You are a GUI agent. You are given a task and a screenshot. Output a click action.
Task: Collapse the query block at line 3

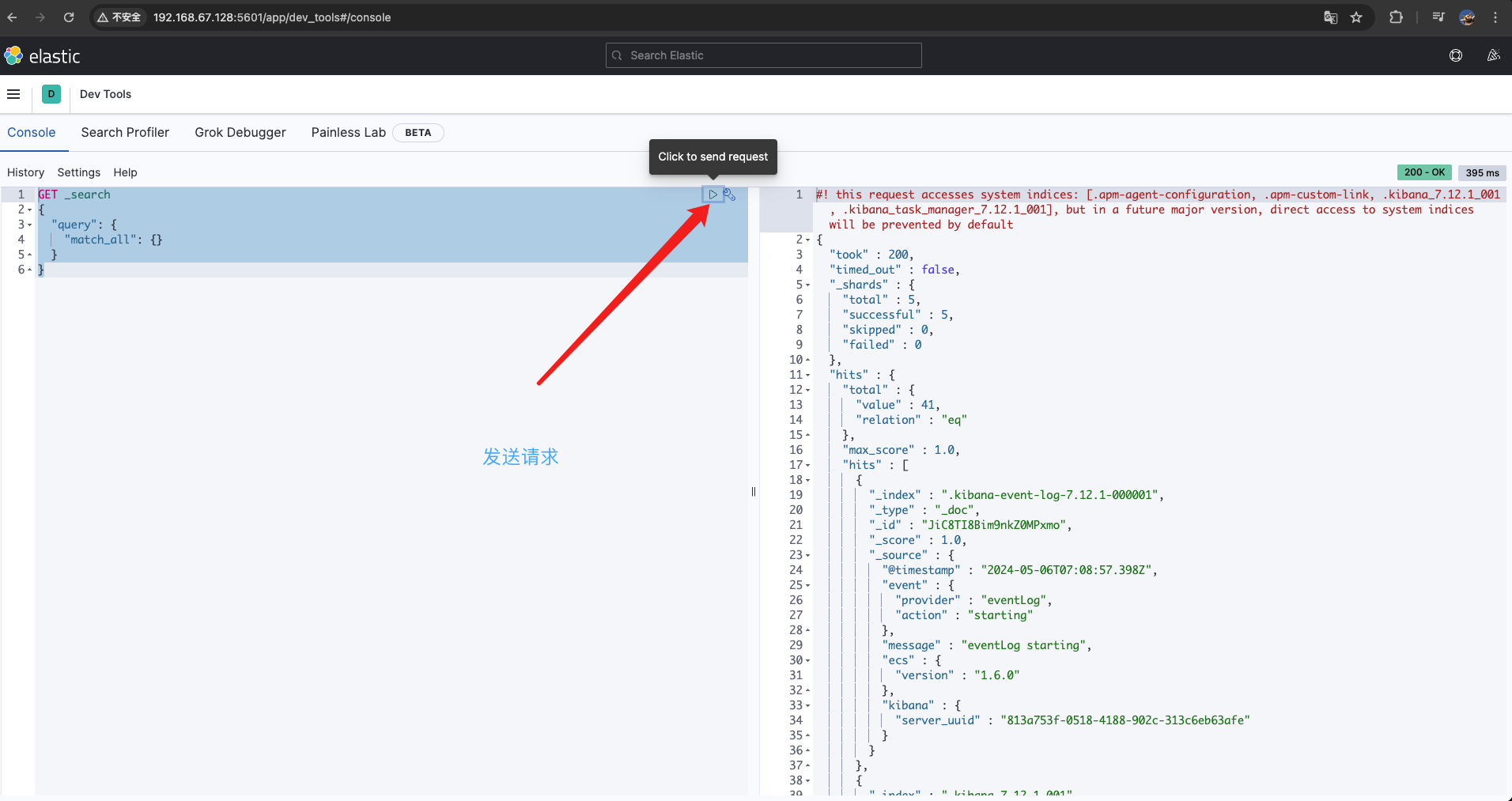tap(30, 225)
